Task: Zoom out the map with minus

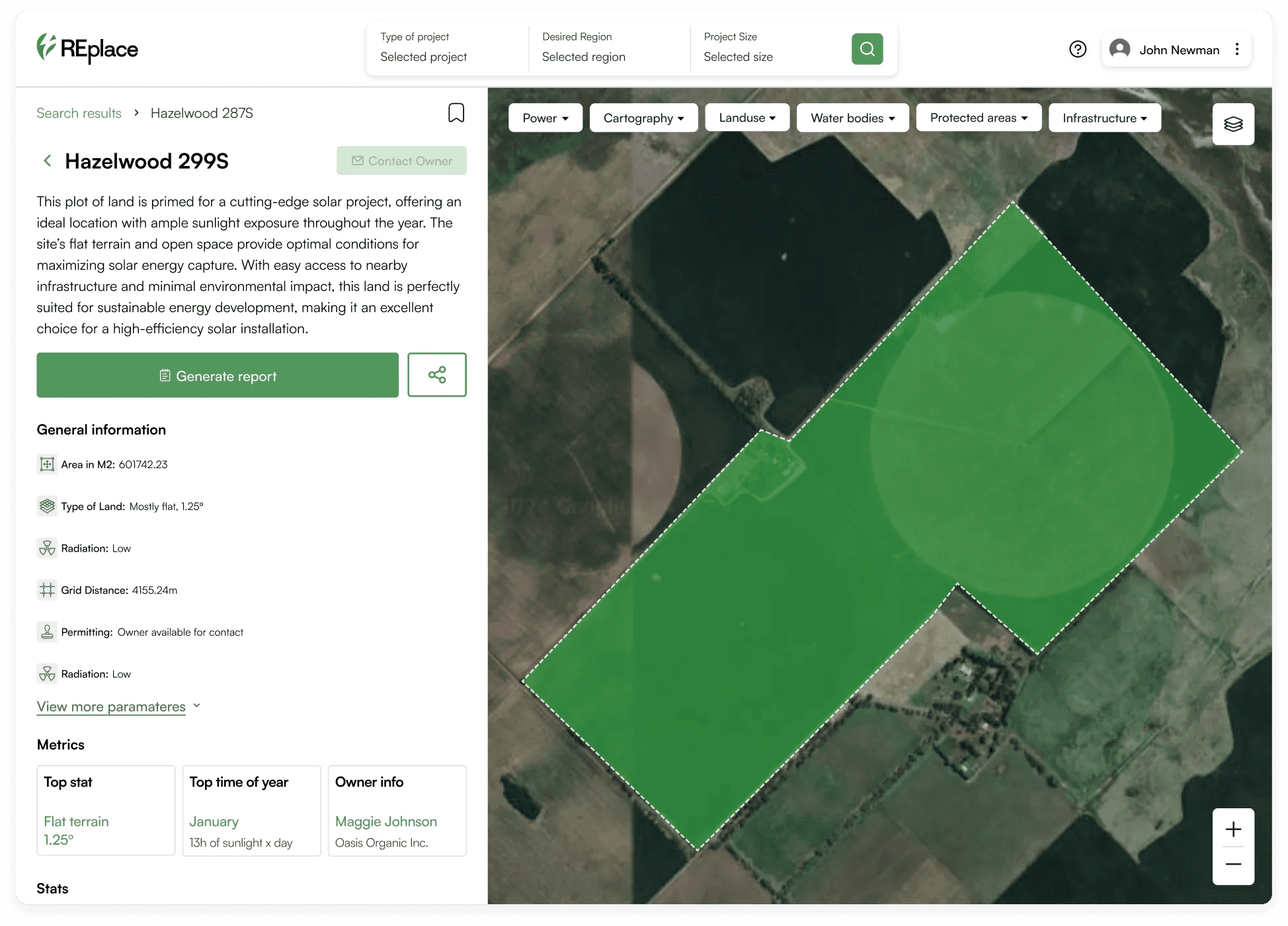Action: pyautogui.click(x=1233, y=864)
